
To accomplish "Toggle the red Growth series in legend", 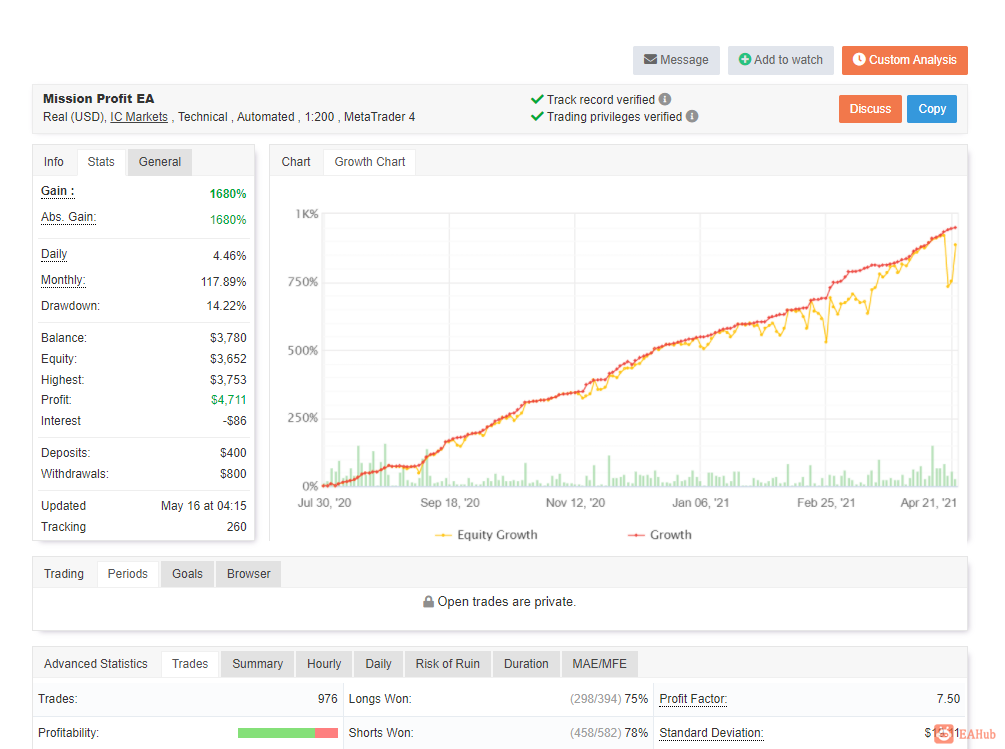I will click(x=660, y=535).
